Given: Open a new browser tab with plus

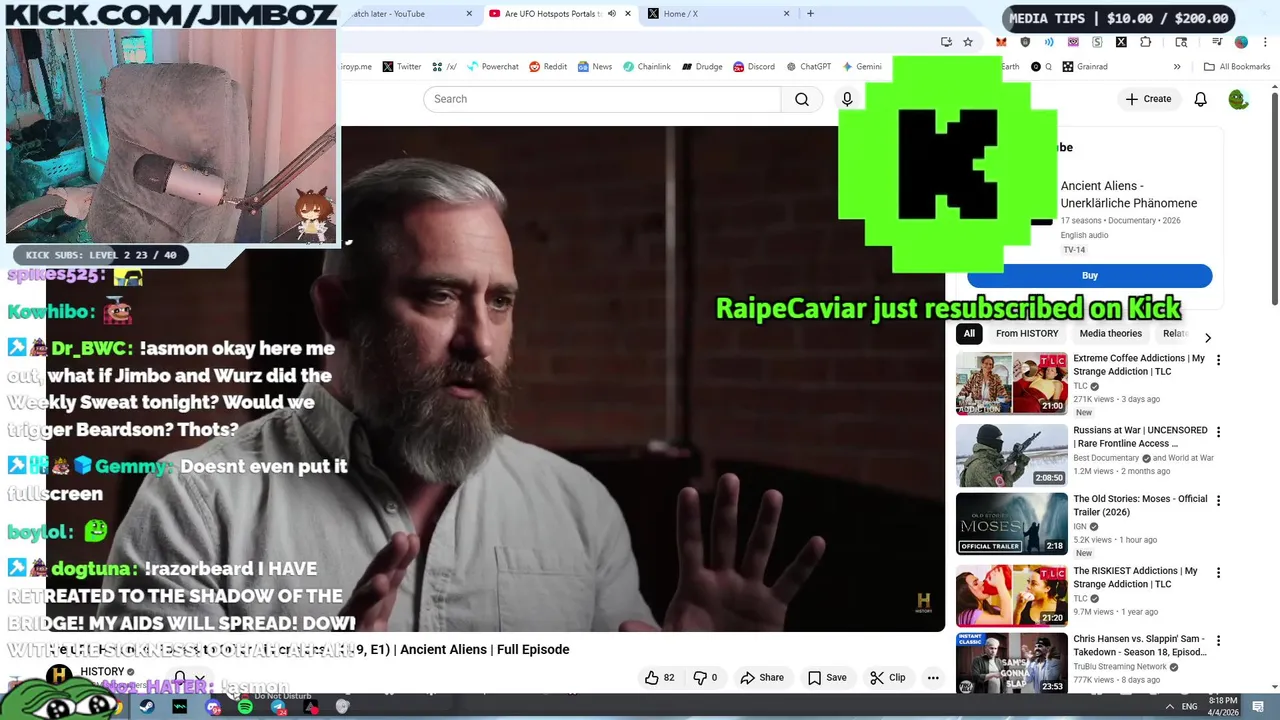Looking at the screenshot, I should point(810,14).
